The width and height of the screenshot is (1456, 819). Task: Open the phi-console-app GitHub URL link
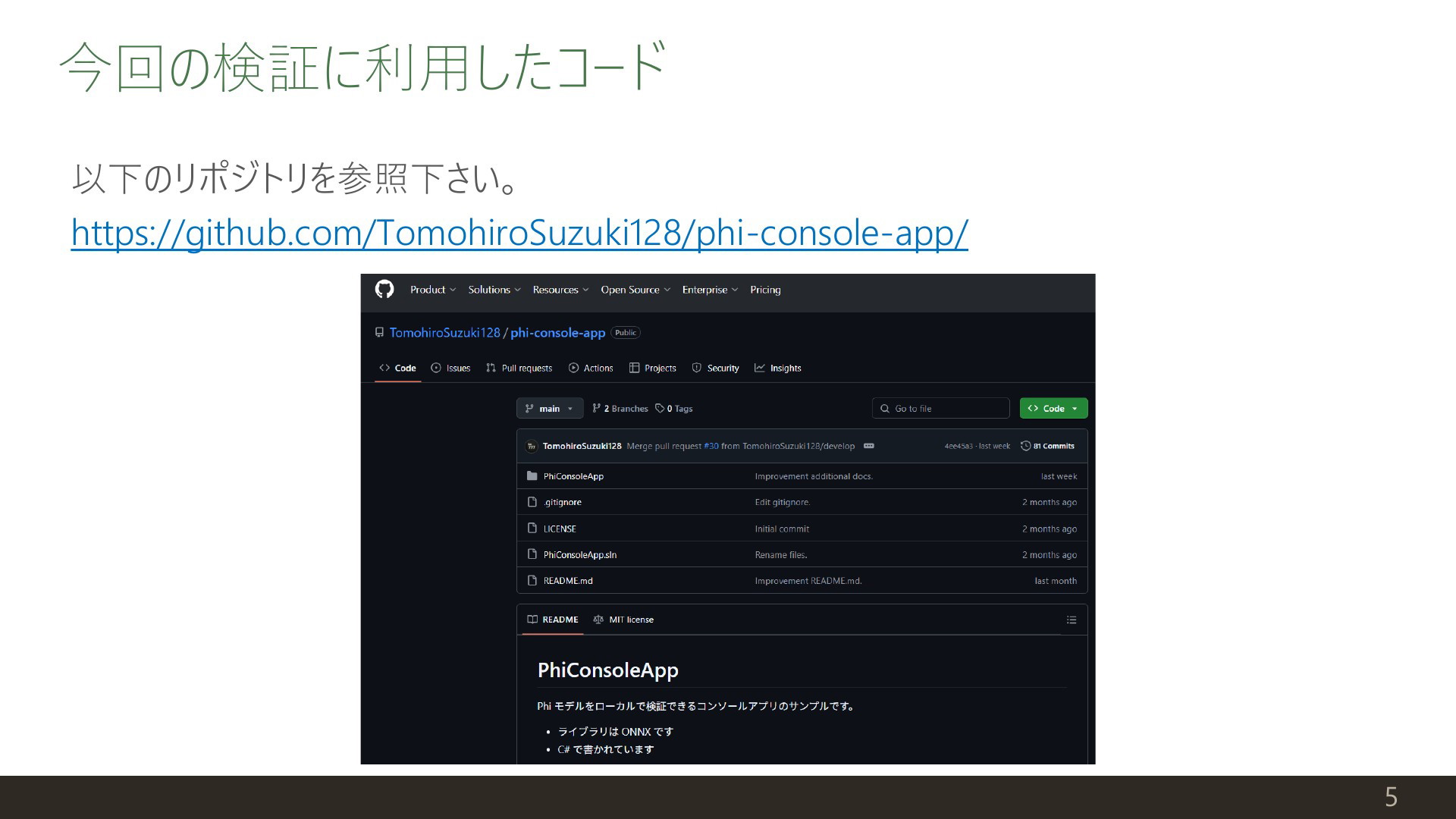tap(519, 232)
